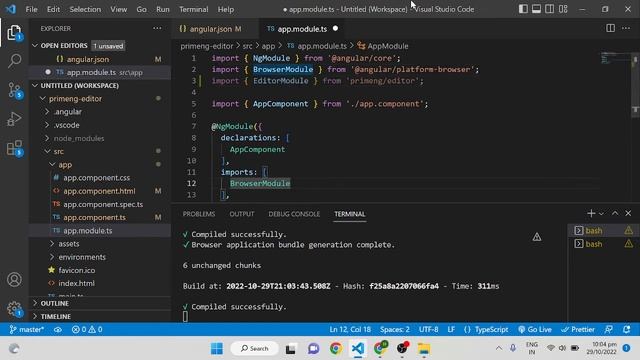Open Explorer more actions ellipsis
Viewport: 640px width, 360px height.
pyautogui.click(x=157, y=29)
